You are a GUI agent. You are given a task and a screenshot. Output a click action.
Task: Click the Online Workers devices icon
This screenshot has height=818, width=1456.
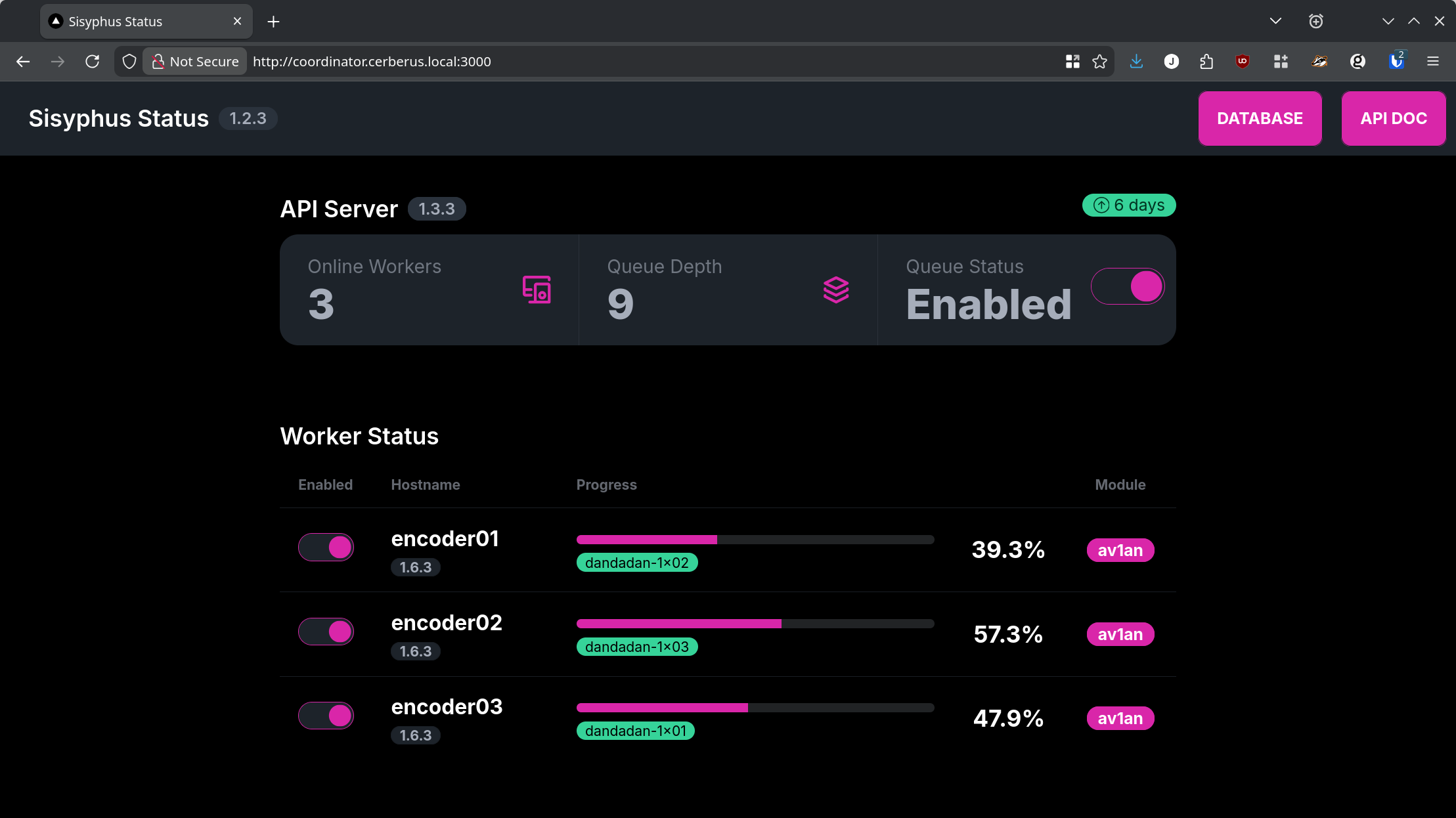click(x=536, y=290)
